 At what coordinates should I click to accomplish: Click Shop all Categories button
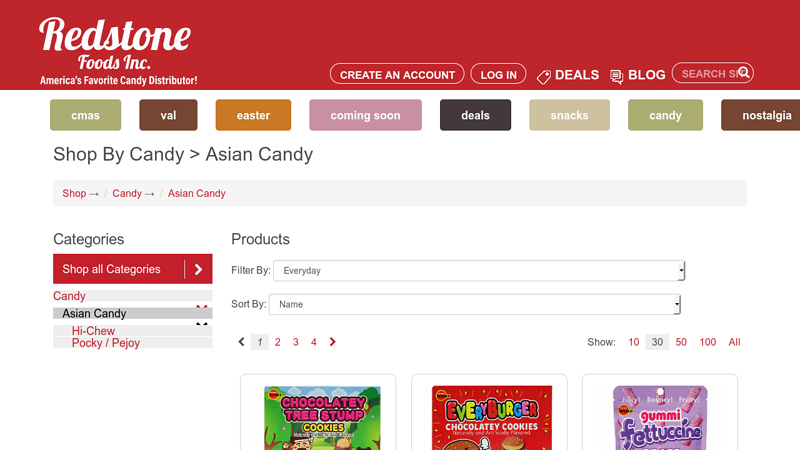(133, 269)
